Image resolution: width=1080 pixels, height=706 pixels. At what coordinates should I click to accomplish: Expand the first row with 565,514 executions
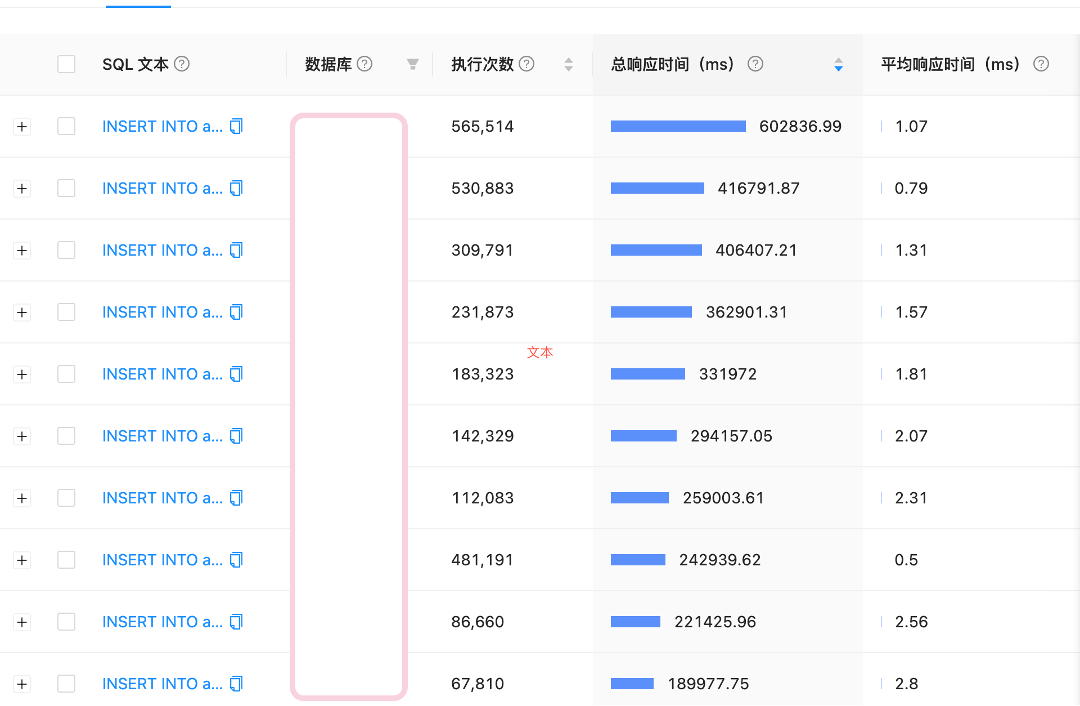pos(22,127)
